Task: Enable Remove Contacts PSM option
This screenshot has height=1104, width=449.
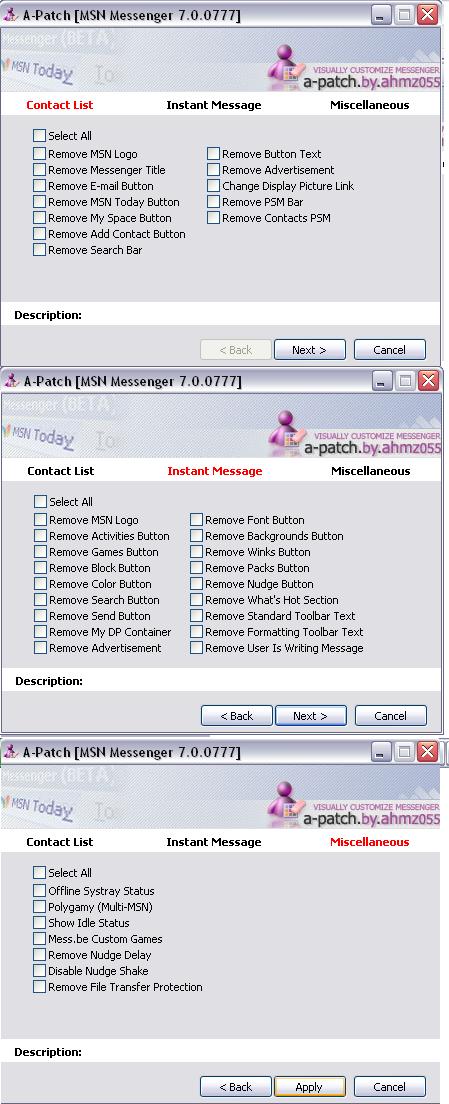Action: point(213,218)
